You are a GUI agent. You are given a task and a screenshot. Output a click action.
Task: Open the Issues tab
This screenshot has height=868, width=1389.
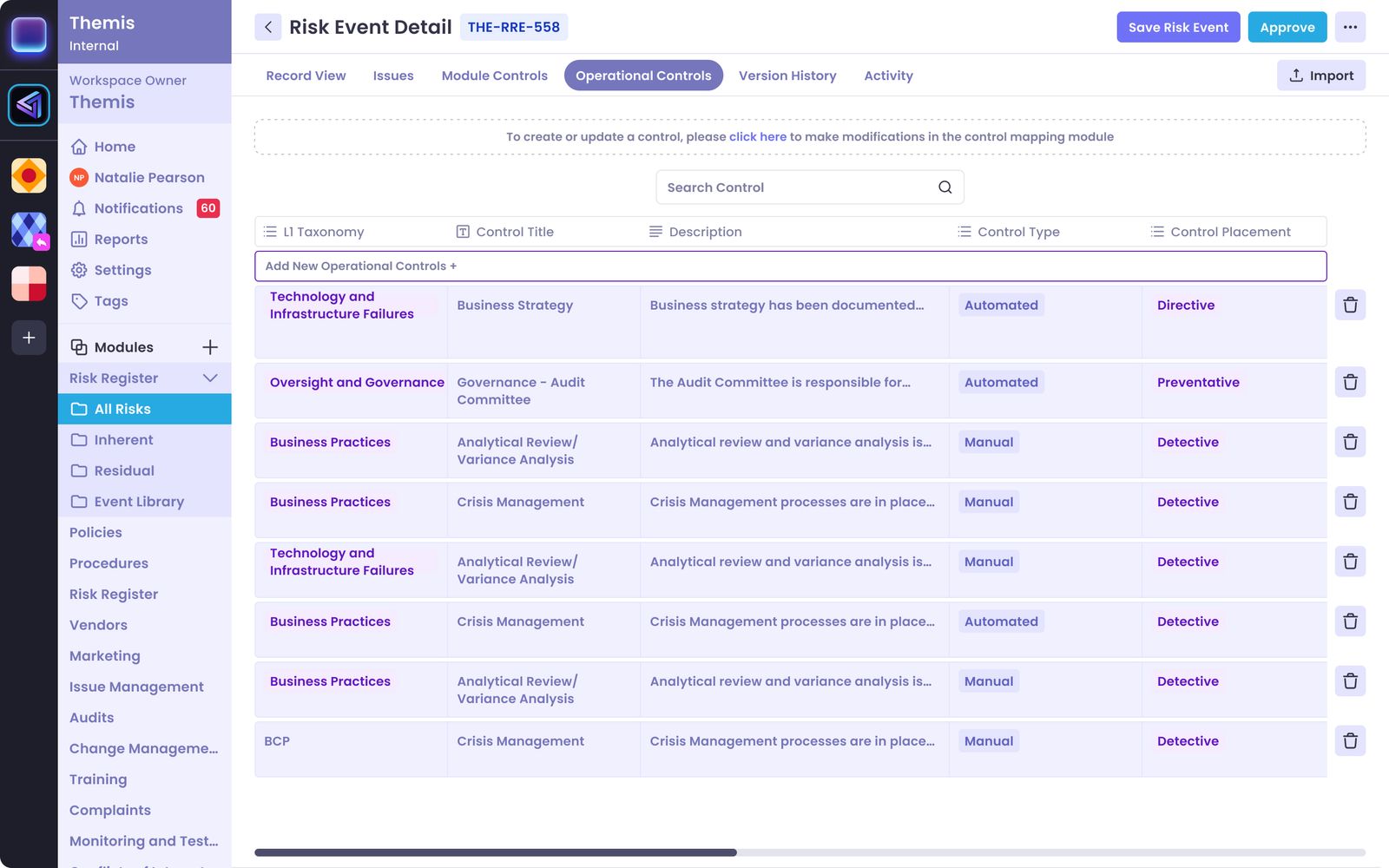coord(393,76)
